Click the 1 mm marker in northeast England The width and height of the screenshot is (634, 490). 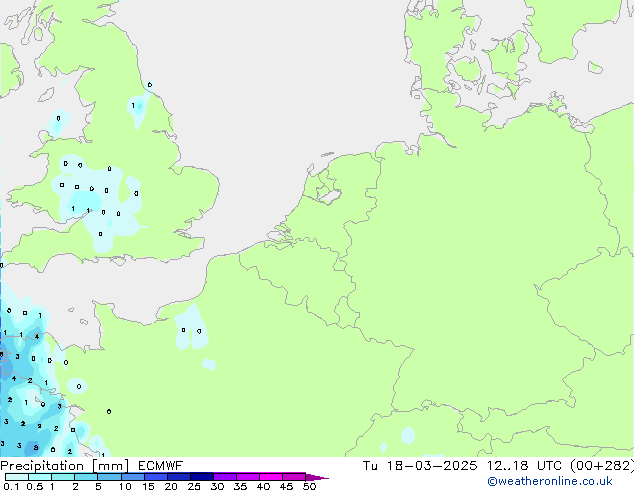(x=134, y=105)
